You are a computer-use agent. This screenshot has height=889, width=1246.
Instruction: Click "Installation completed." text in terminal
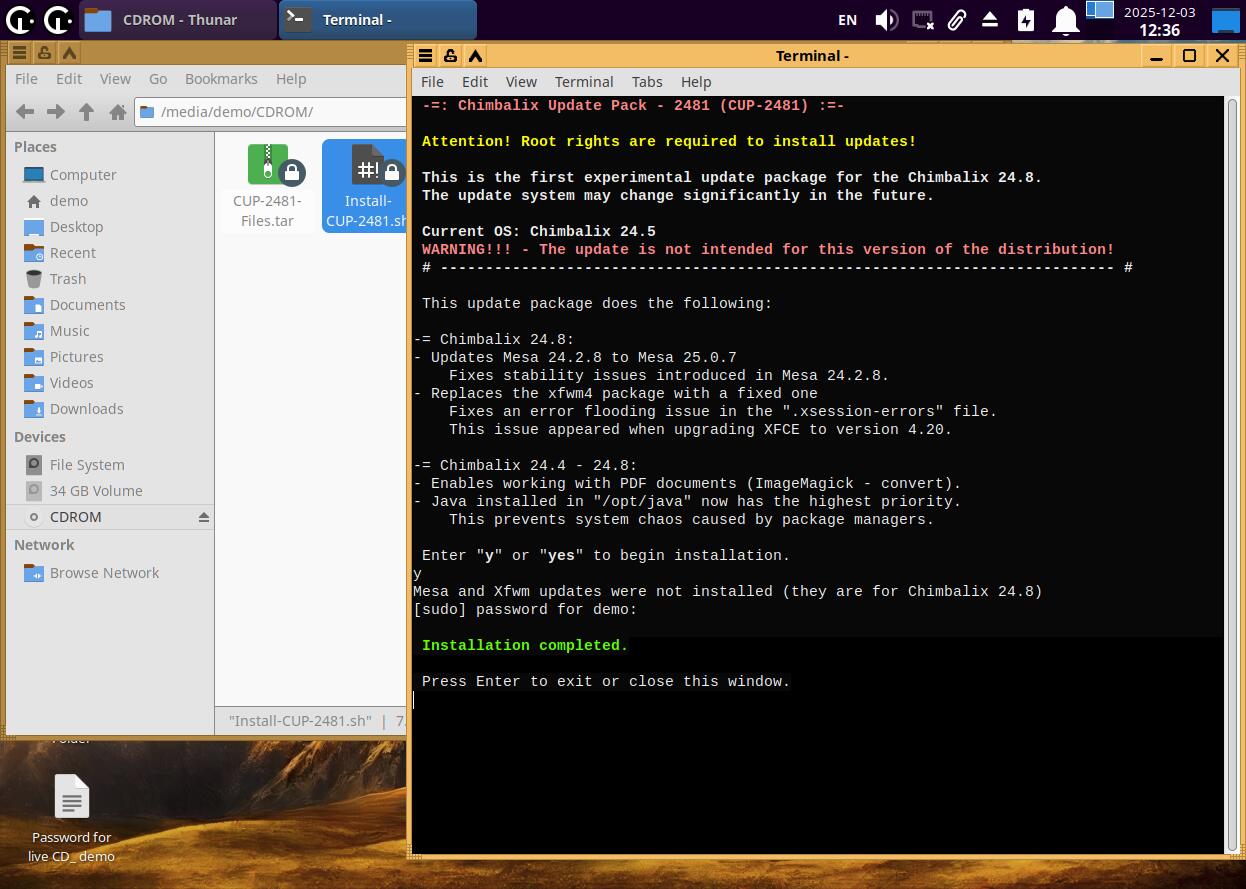[525, 645]
